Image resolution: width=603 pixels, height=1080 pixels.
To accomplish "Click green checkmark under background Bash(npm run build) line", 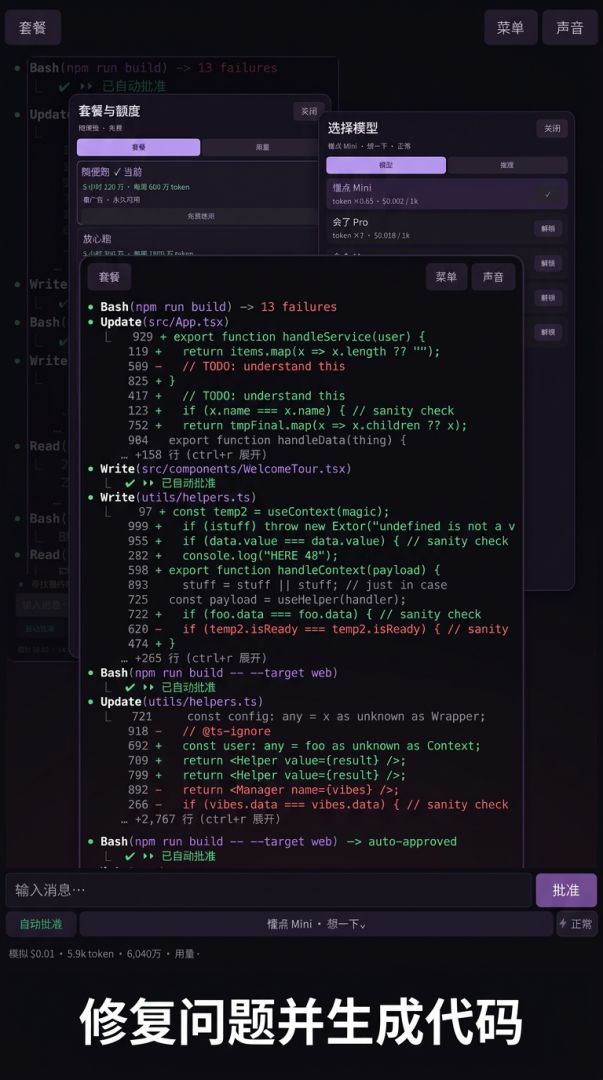I will click(x=64, y=86).
